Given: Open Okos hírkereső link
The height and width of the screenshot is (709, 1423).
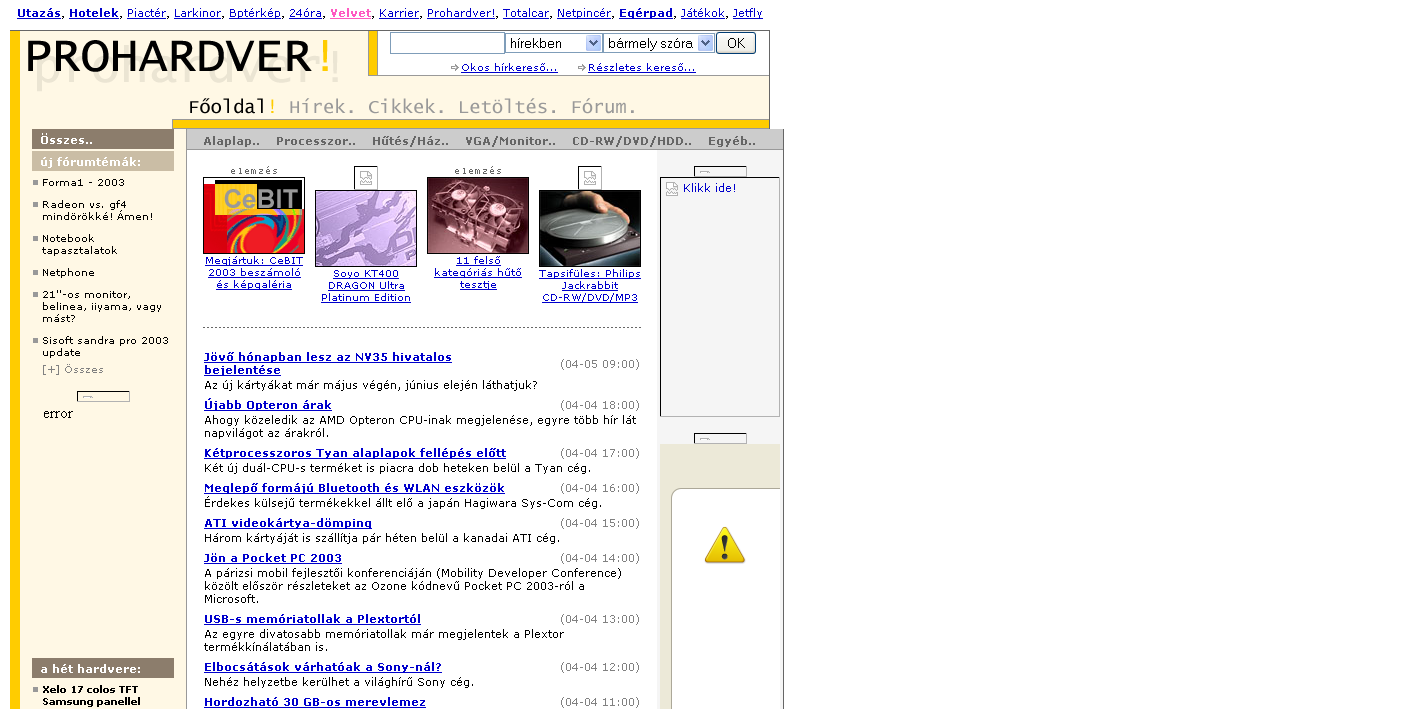Looking at the screenshot, I should click(x=509, y=68).
